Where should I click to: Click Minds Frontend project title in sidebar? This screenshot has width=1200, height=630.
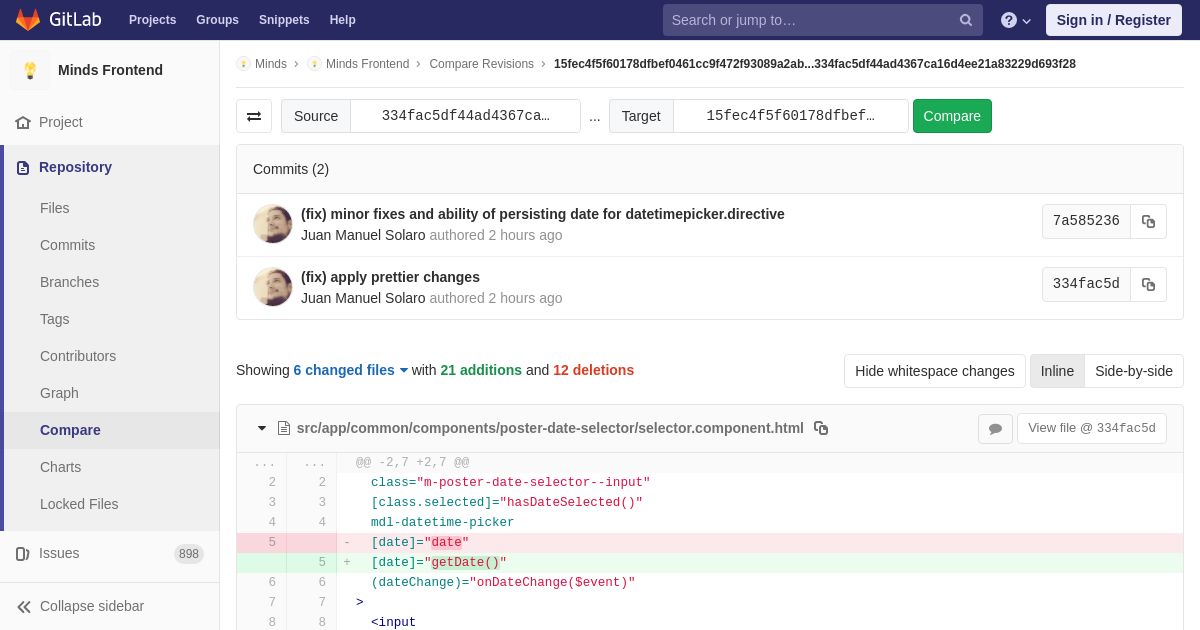[x=110, y=70]
